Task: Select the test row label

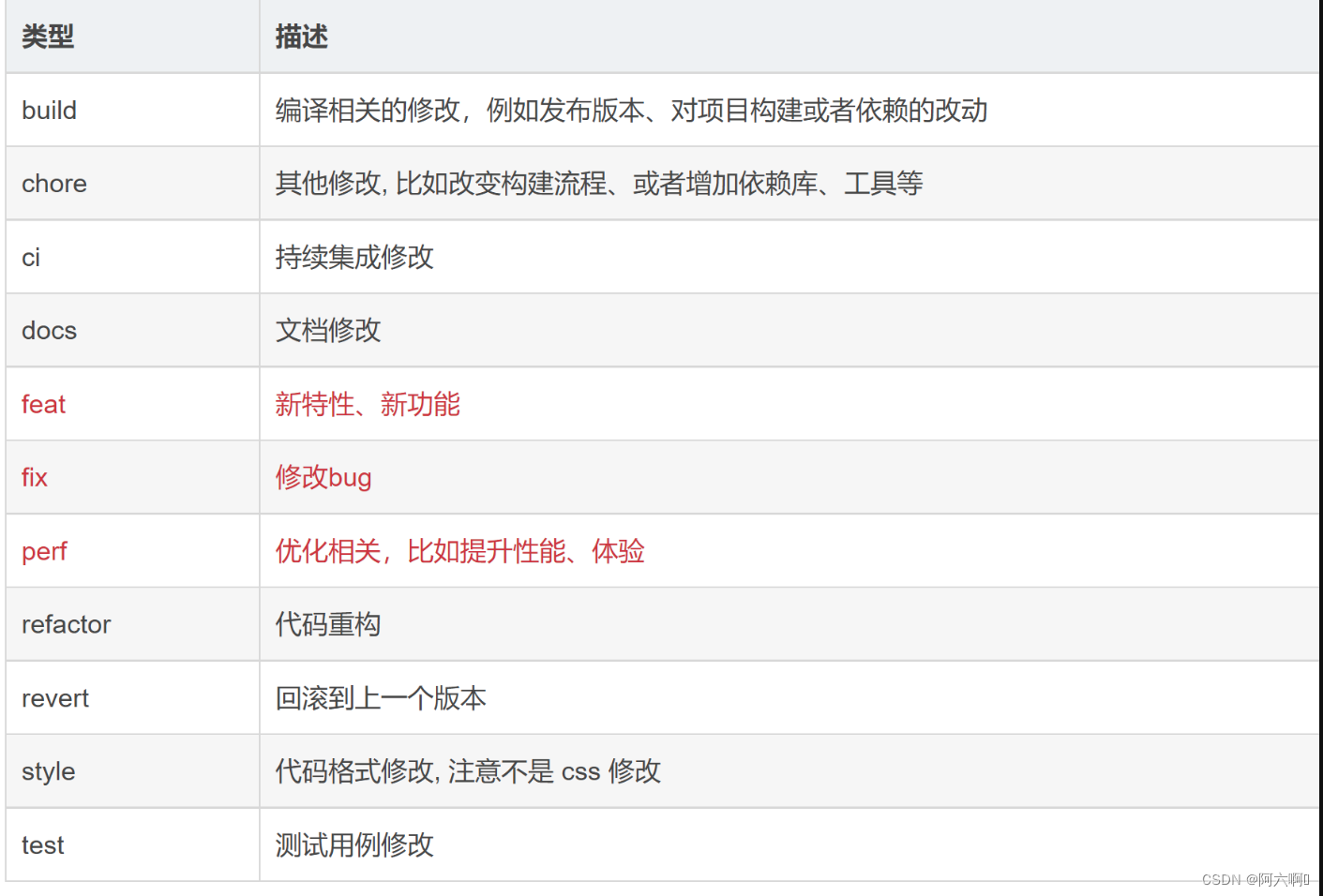Action: (x=42, y=844)
